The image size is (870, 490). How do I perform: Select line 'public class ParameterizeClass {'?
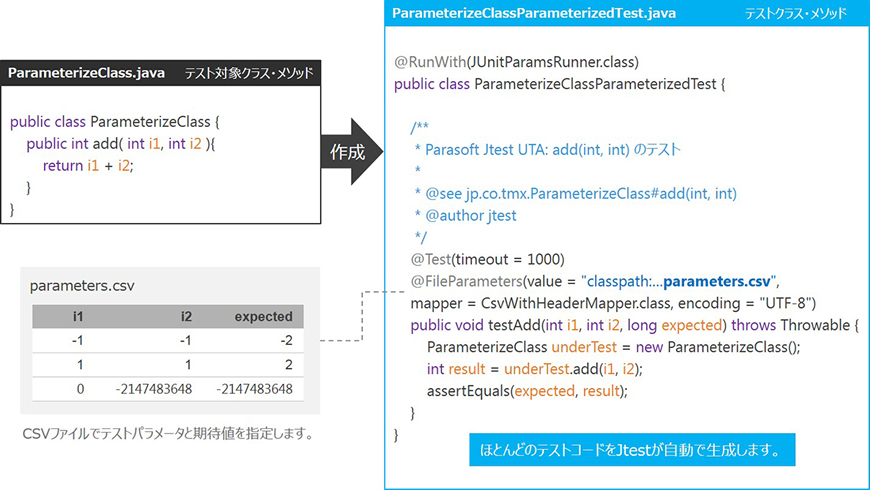pyautogui.click(x=115, y=122)
